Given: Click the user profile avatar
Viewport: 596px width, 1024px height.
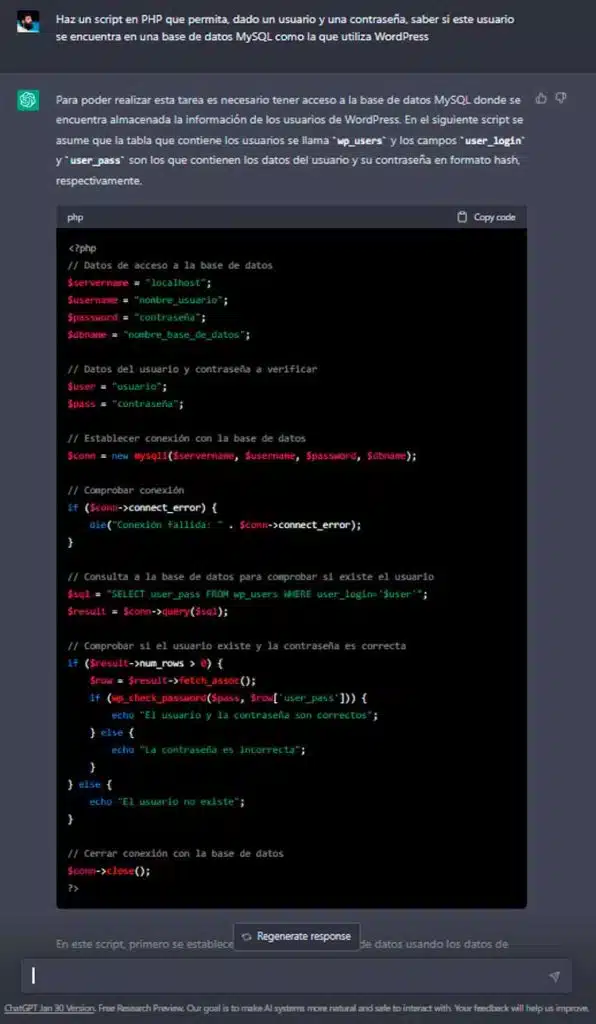Looking at the screenshot, I should point(28,22).
